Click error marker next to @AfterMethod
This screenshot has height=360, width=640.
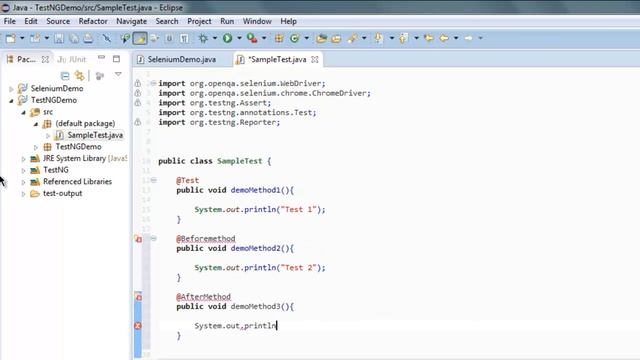138,297
